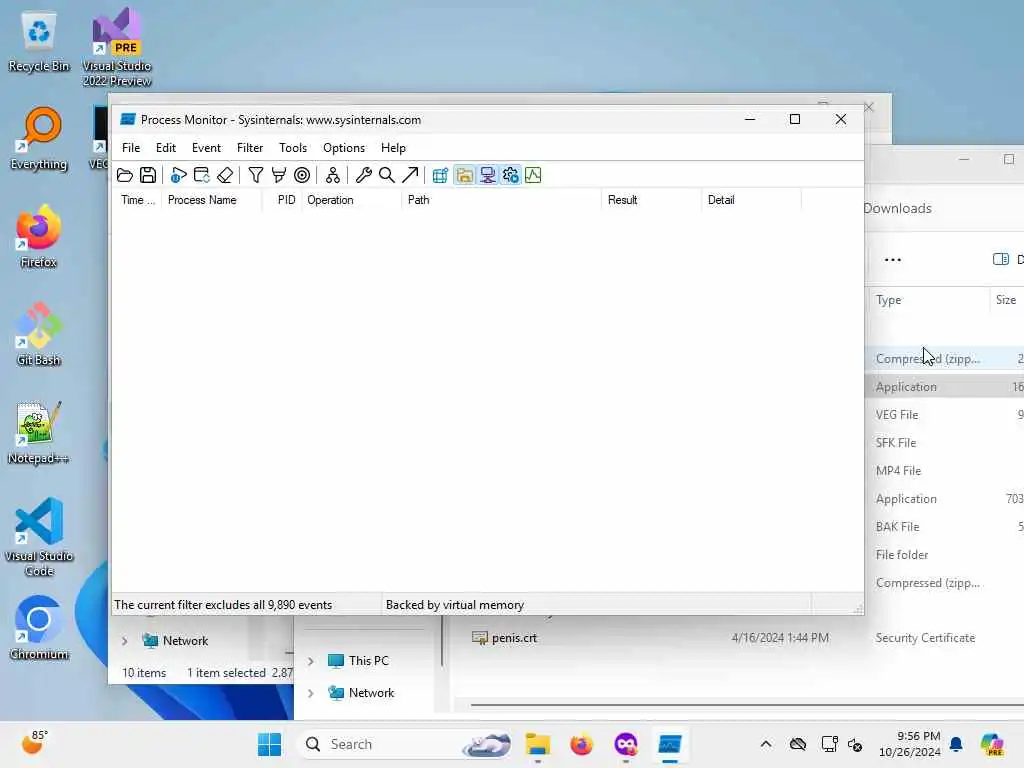The height and width of the screenshot is (768, 1024).
Task: Select the Chromium desktop icon
Action: pyautogui.click(x=39, y=628)
